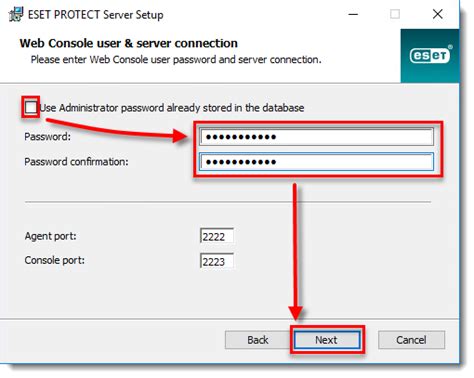Focus the Password input field
Viewport: 474px width, 378px height.
[316, 137]
